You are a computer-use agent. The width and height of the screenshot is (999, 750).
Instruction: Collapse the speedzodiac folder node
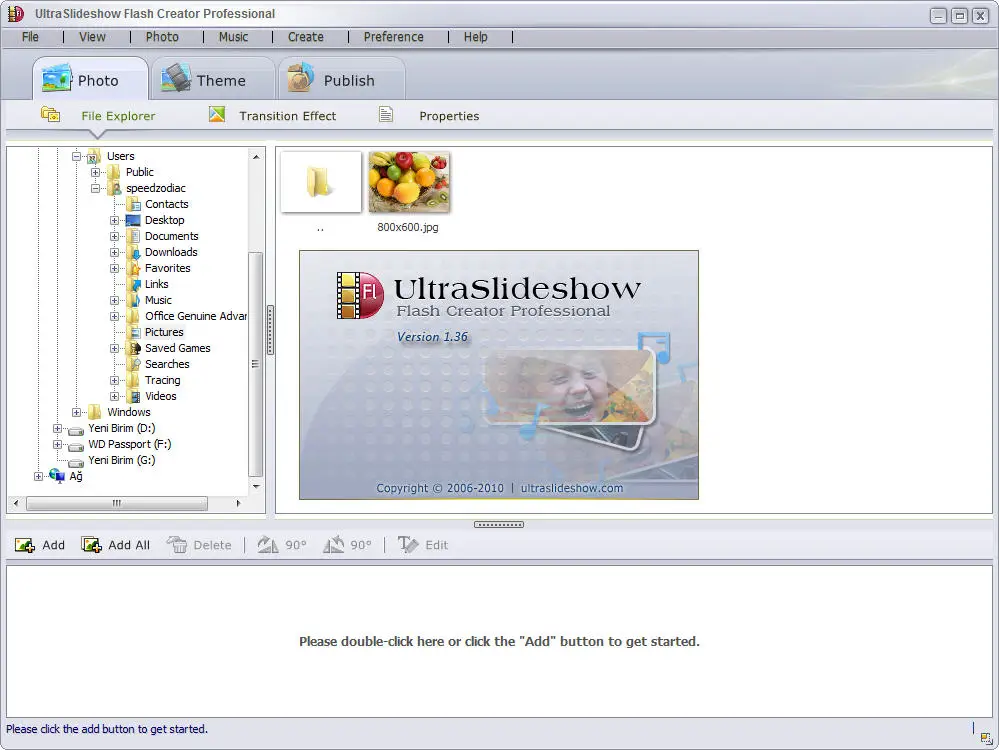(96, 188)
